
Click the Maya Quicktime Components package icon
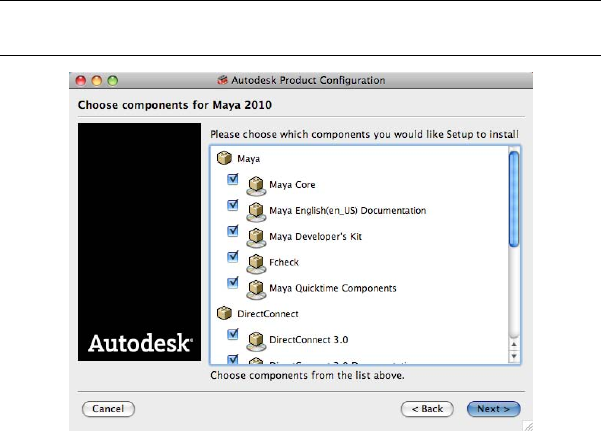click(x=256, y=289)
